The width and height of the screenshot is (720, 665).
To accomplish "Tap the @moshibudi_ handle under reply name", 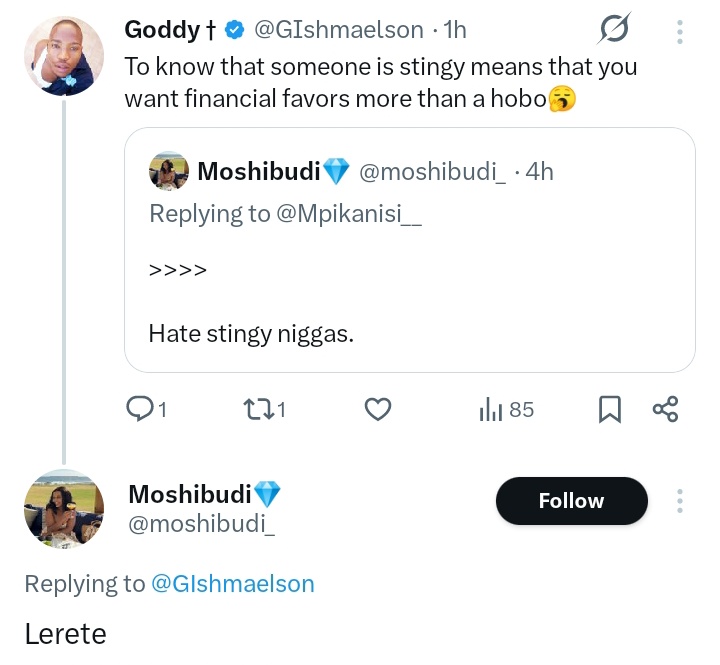I will [x=201, y=523].
